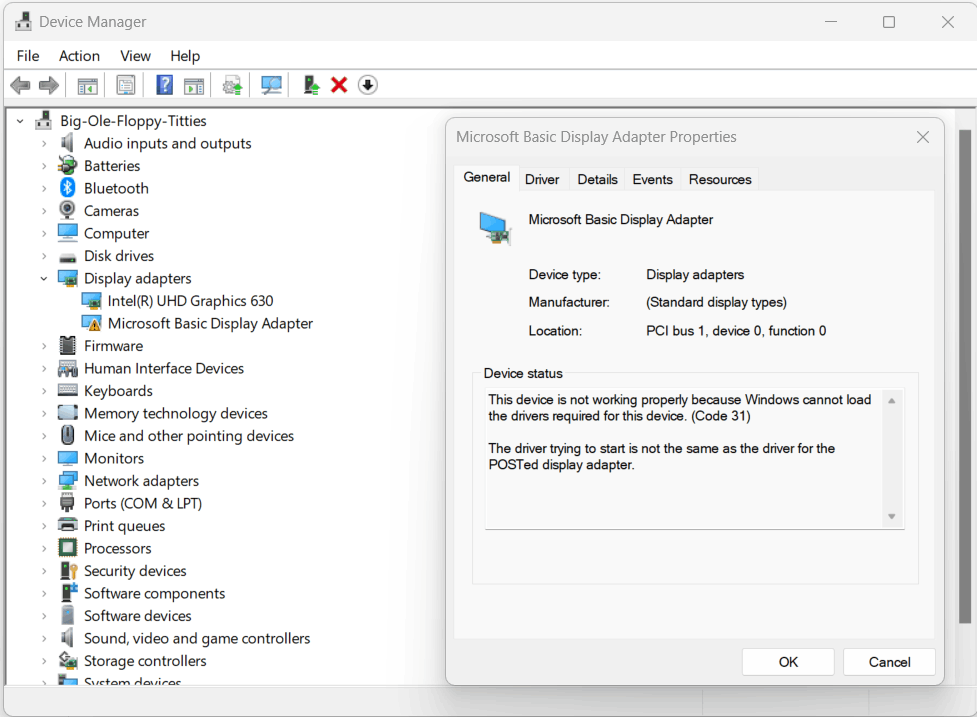977x717 pixels.
Task: Click the red X Uninstall device icon
Action: coord(339,85)
